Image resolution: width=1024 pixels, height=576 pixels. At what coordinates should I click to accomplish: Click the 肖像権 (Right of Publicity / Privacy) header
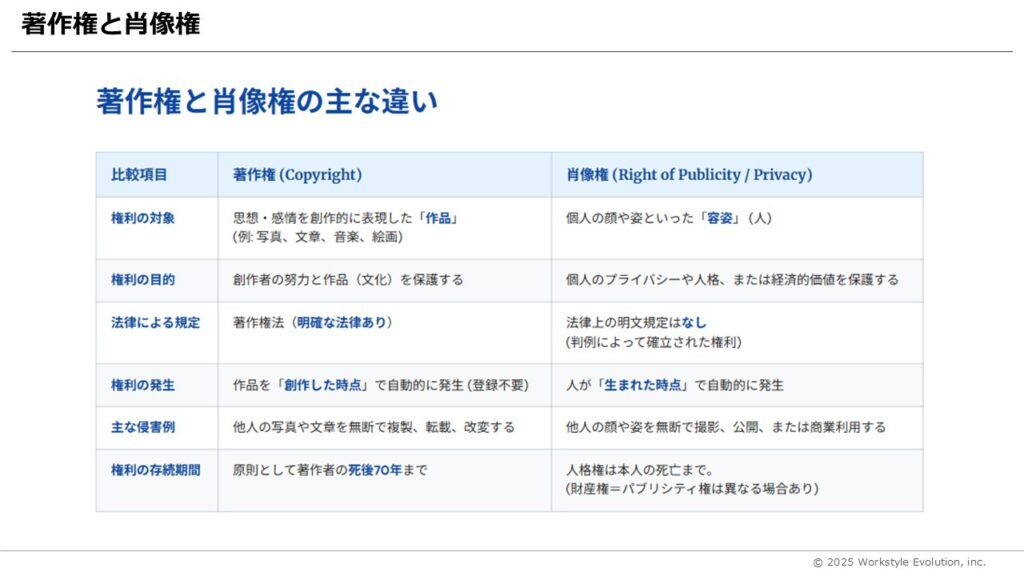[689, 175]
